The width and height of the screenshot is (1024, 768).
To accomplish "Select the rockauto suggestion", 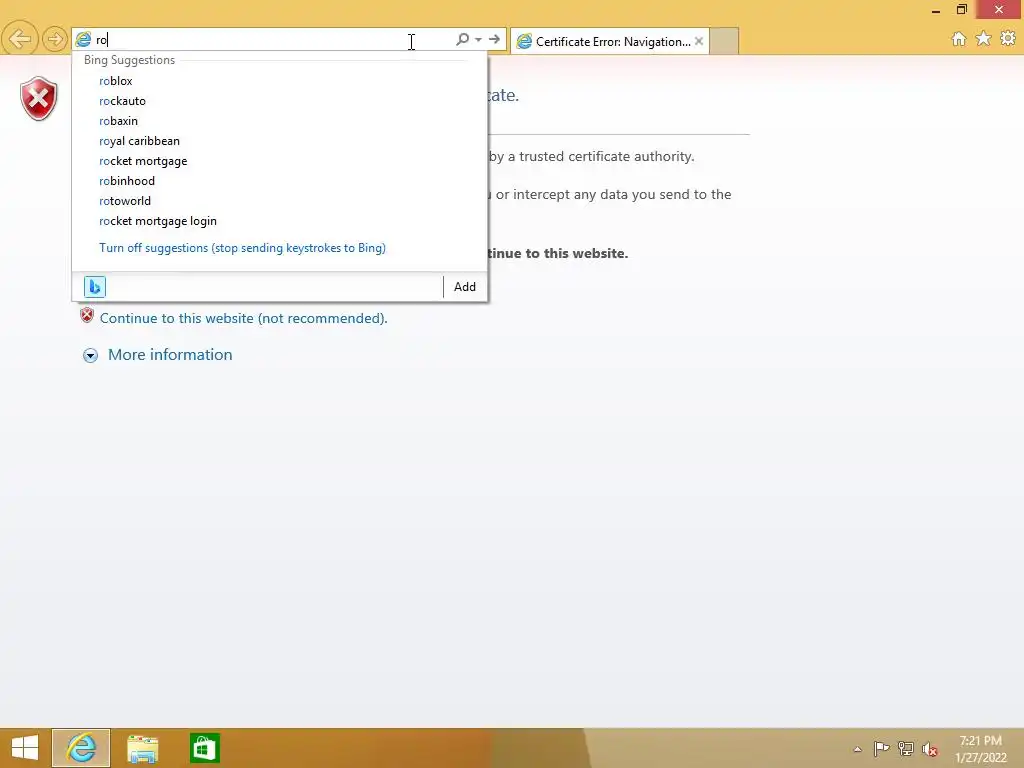I will (122, 101).
